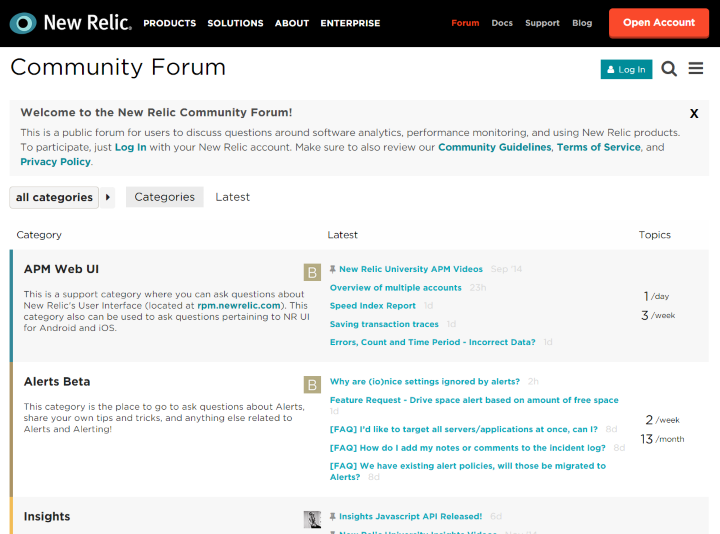The image size is (720, 534).
Task: Click the Alerts Beta user avatar B
Action: [x=312, y=385]
